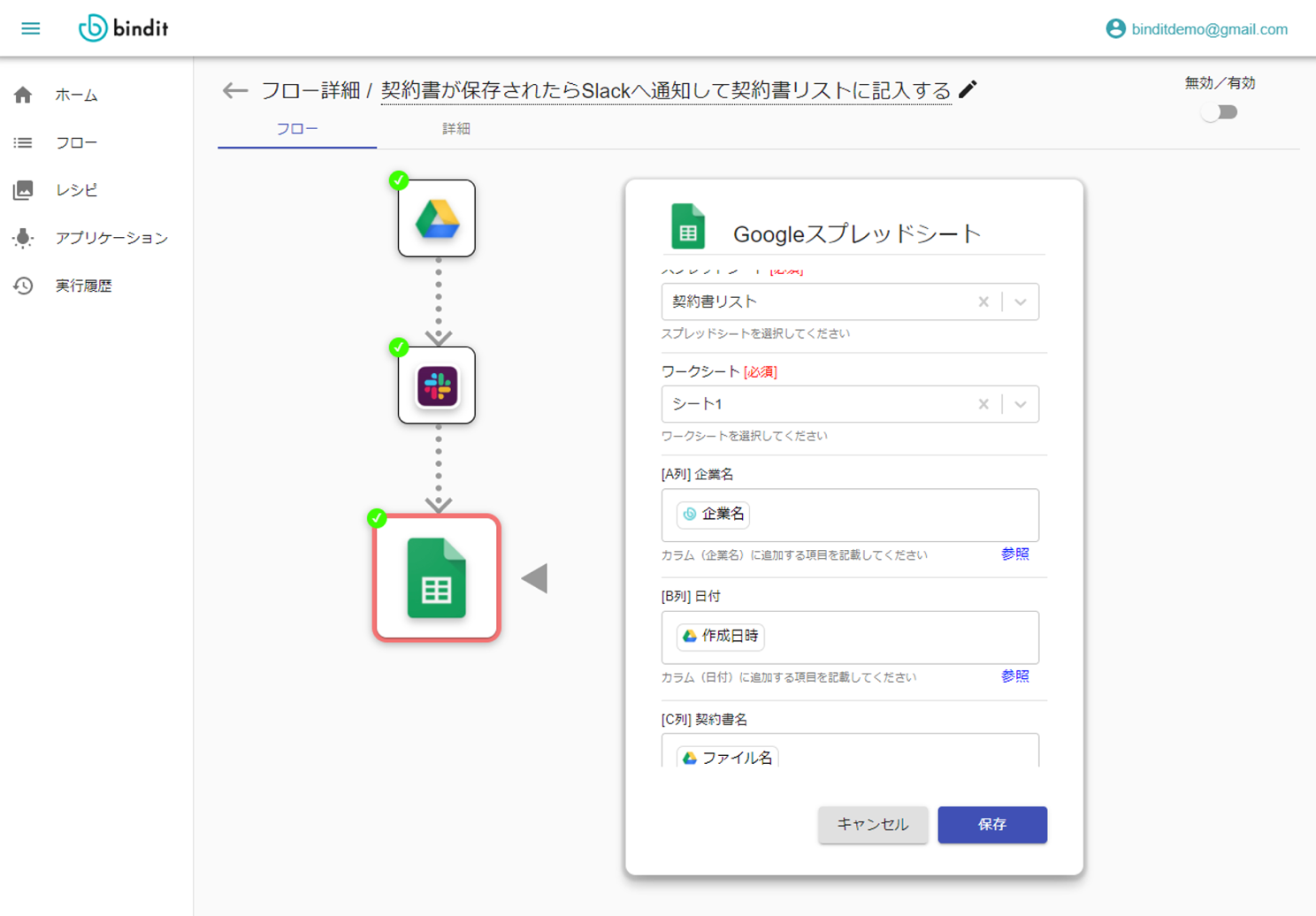Open the hamburger menu icon
1316x916 pixels.
click(x=30, y=28)
